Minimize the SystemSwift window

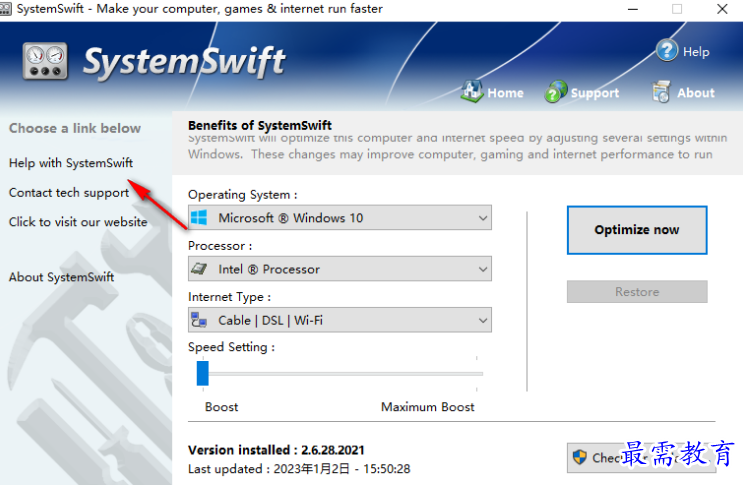(633, 9)
